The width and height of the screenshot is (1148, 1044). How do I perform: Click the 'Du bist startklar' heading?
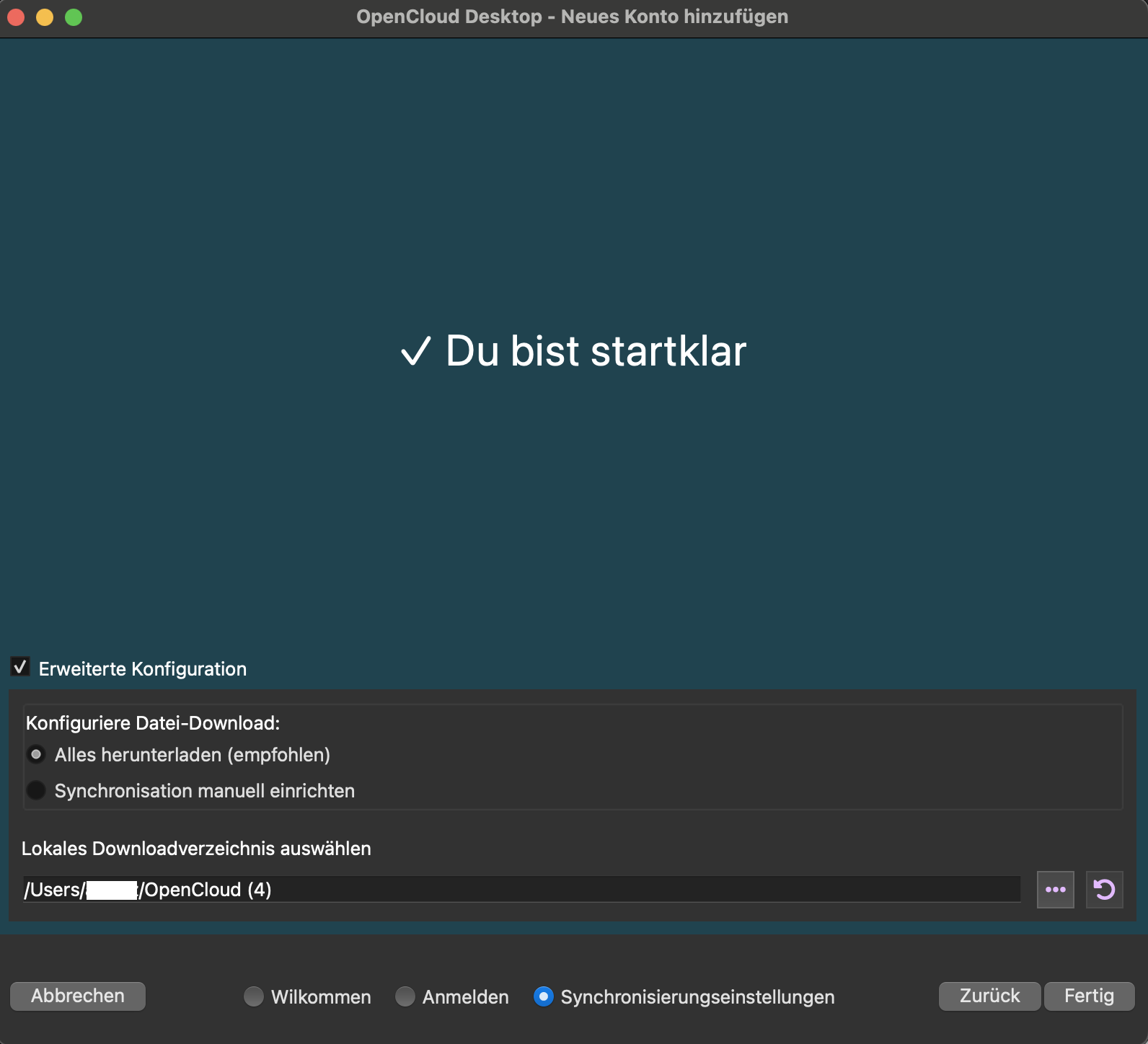click(x=574, y=351)
